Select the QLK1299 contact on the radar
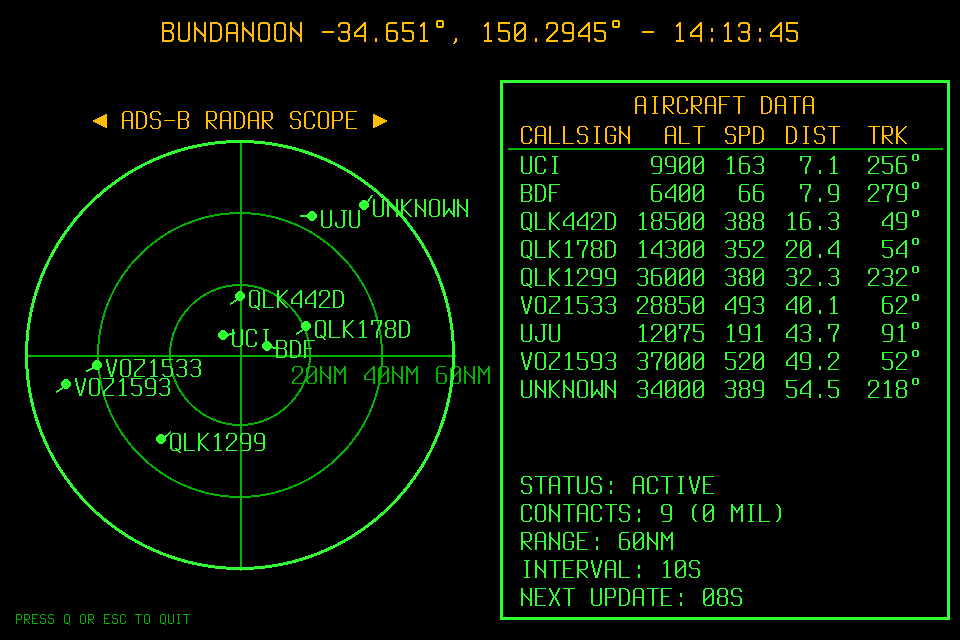This screenshot has width=960, height=640. click(161, 437)
